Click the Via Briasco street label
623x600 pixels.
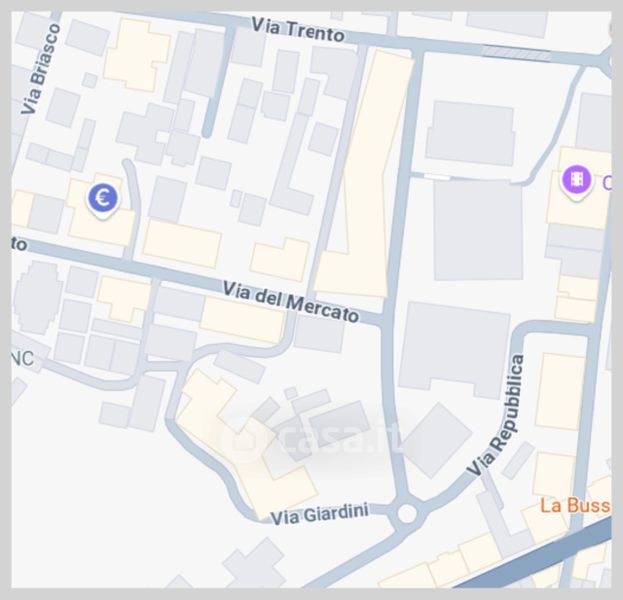pos(41,69)
